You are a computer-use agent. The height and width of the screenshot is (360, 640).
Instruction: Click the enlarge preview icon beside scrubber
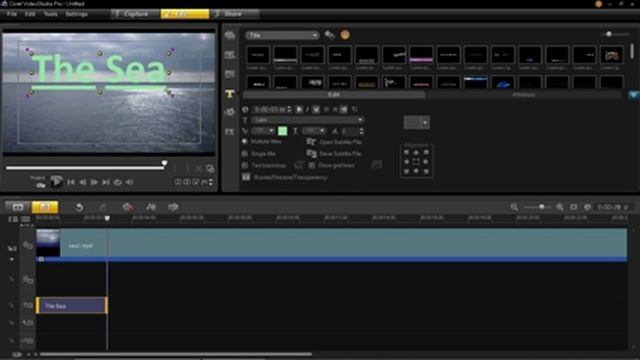pos(210,169)
